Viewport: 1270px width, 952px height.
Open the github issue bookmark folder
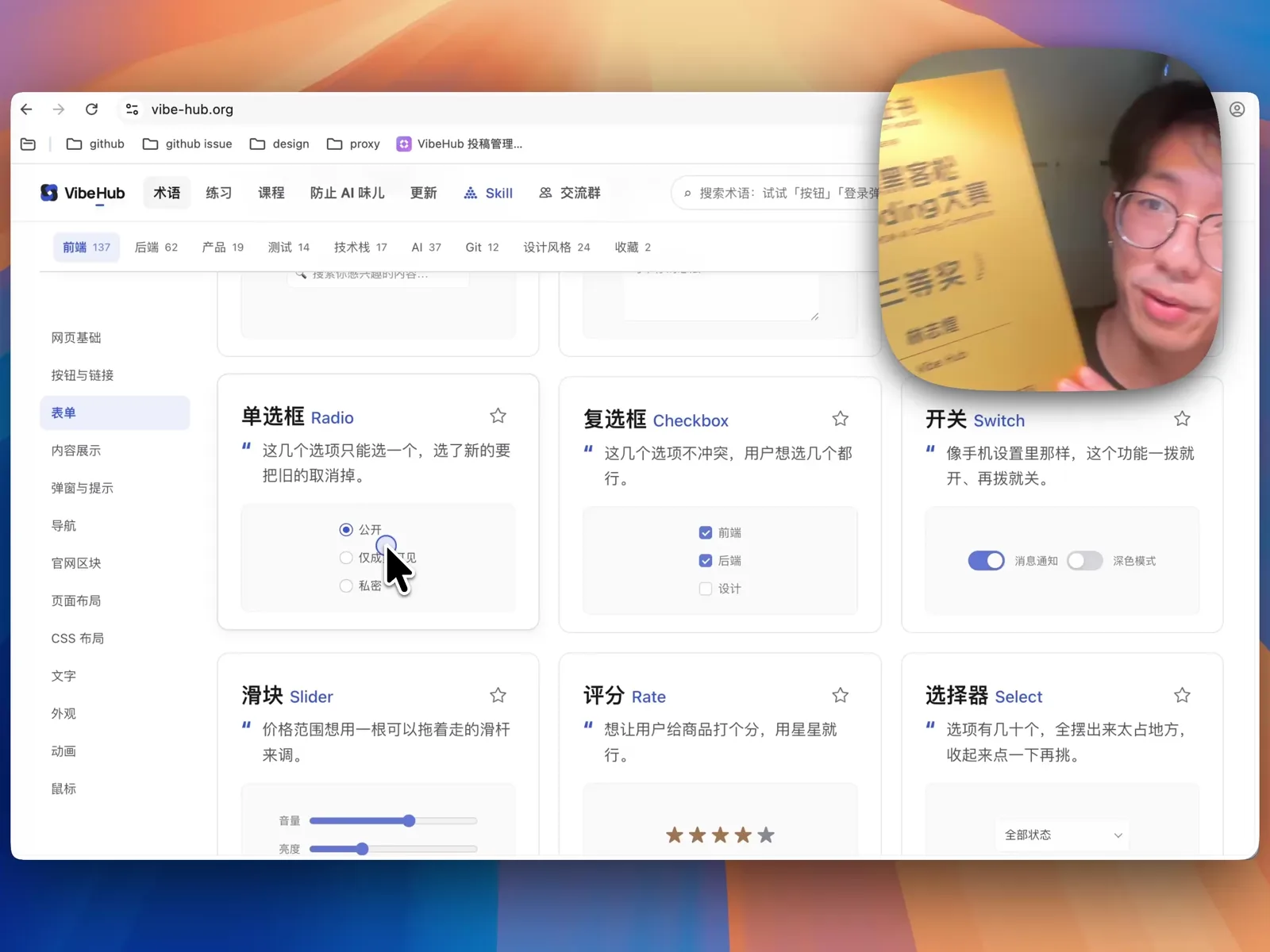tap(187, 144)
